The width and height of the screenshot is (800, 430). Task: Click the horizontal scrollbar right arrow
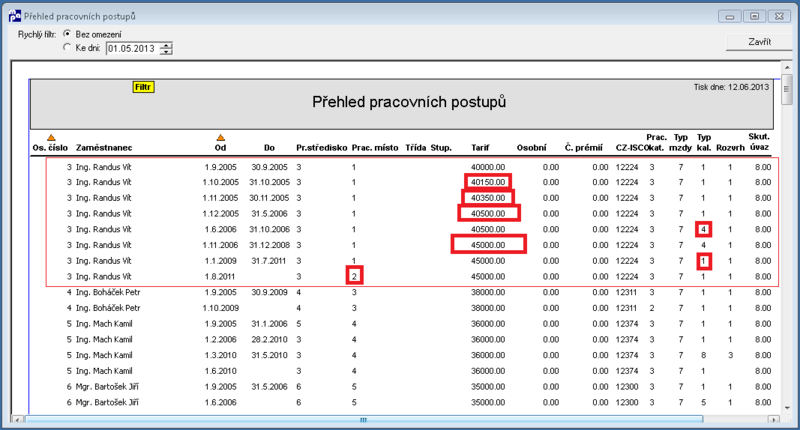[x=774, y=420]
